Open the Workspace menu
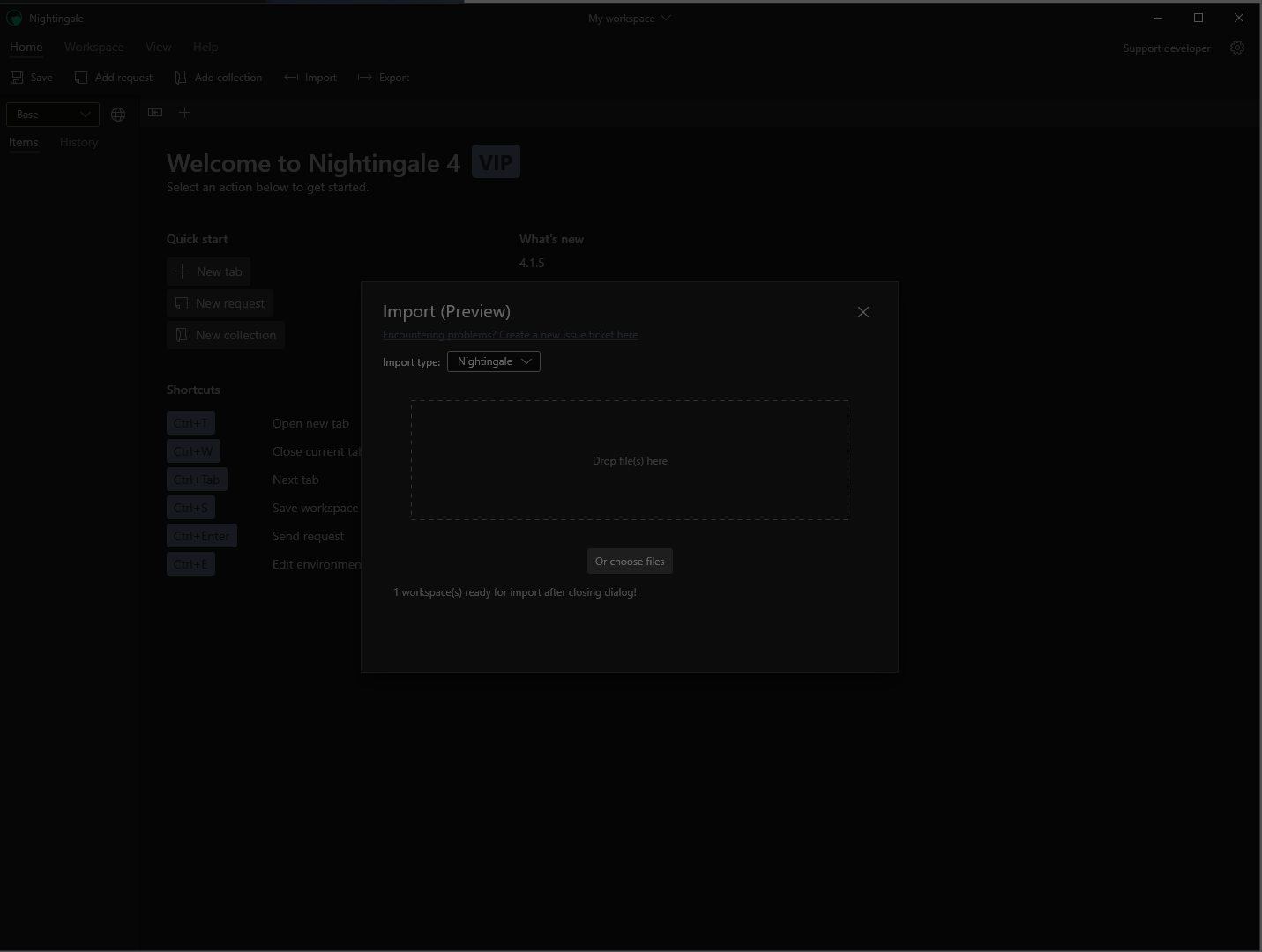This screenshot has height=952, width=1262. (93, 47)
